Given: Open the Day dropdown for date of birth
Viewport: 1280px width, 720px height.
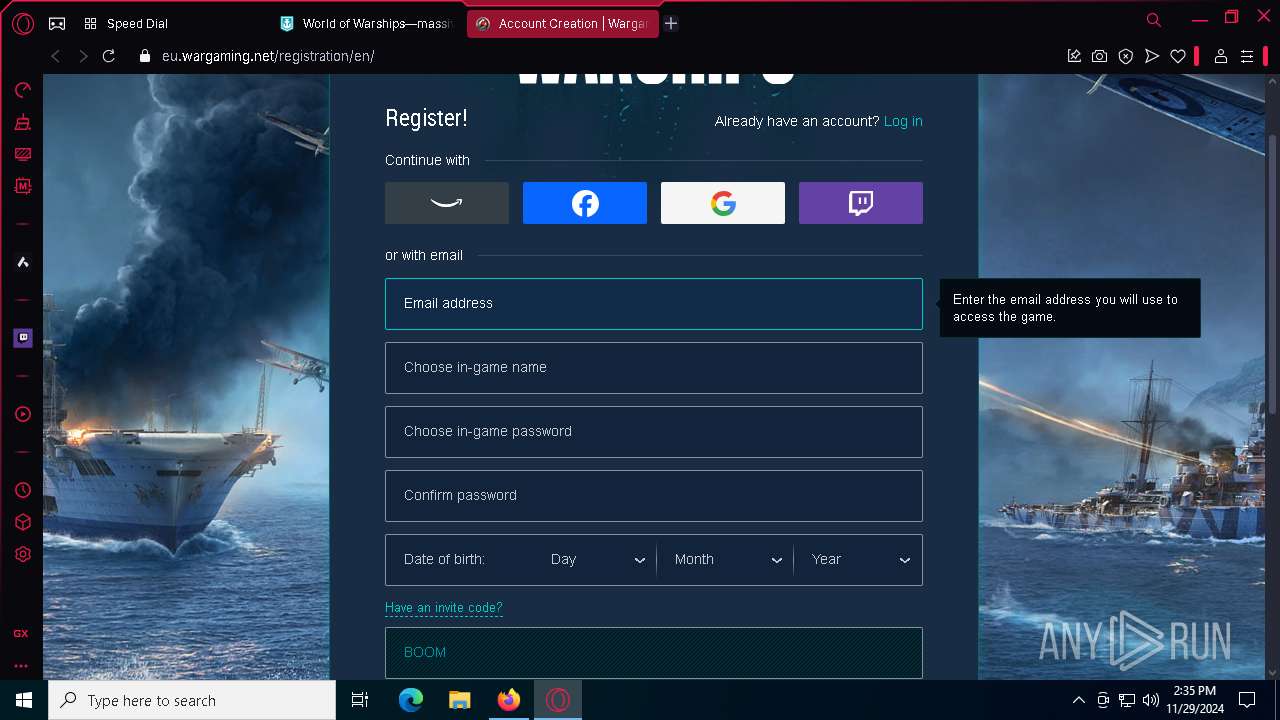Looking at the screenshot, I should tap(598, 560).
